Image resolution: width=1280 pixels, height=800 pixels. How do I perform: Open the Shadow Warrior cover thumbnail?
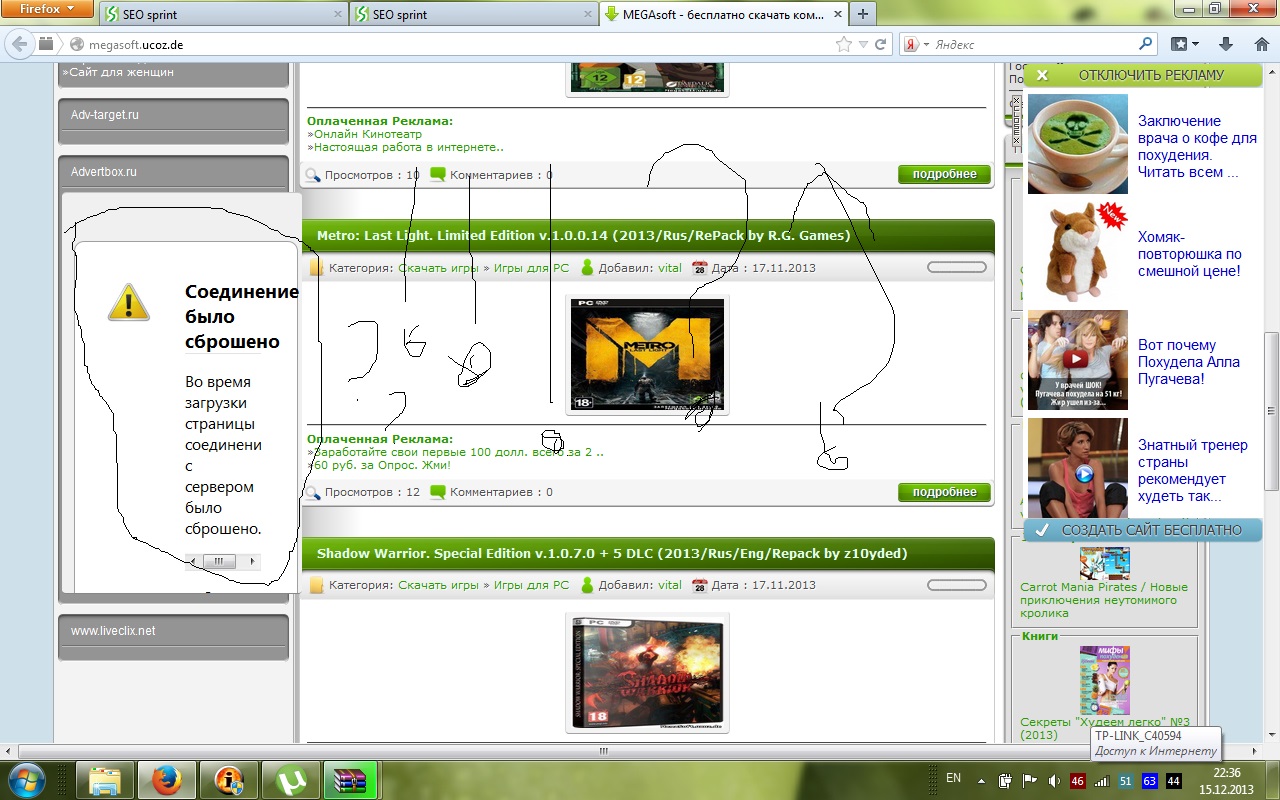point(647,672)
